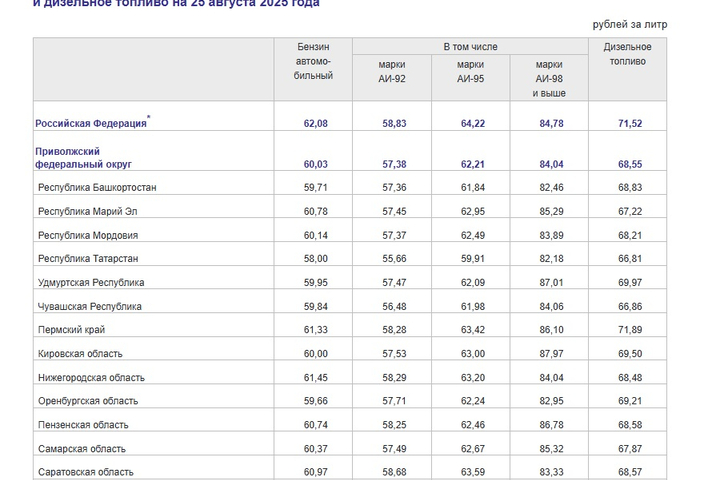Screen dimensions: 720x480
Task: Click Volga district AI-95 value 62,21
Action: (x=472, y=164)
